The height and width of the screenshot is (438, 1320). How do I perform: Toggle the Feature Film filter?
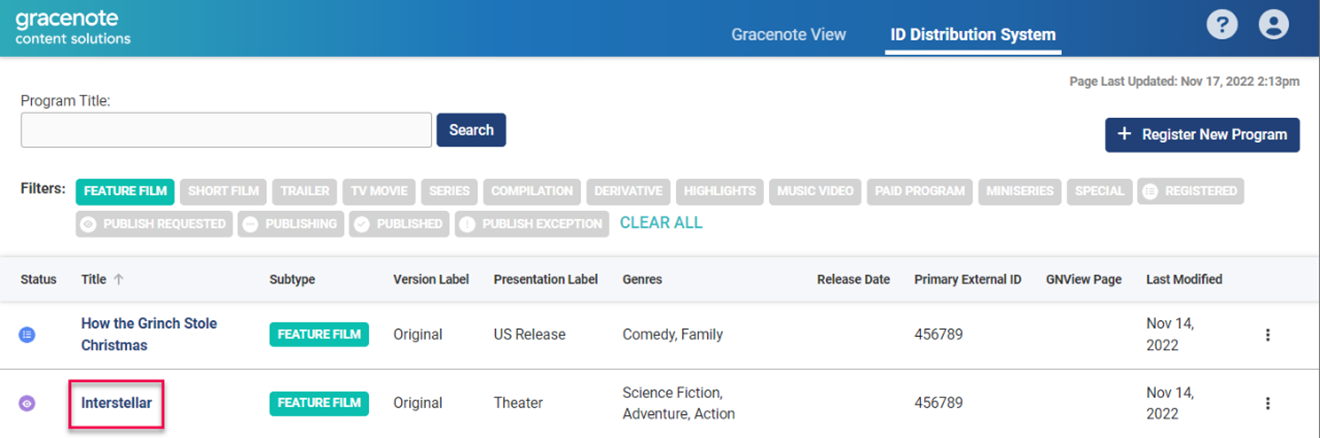(x=125, y=191)
